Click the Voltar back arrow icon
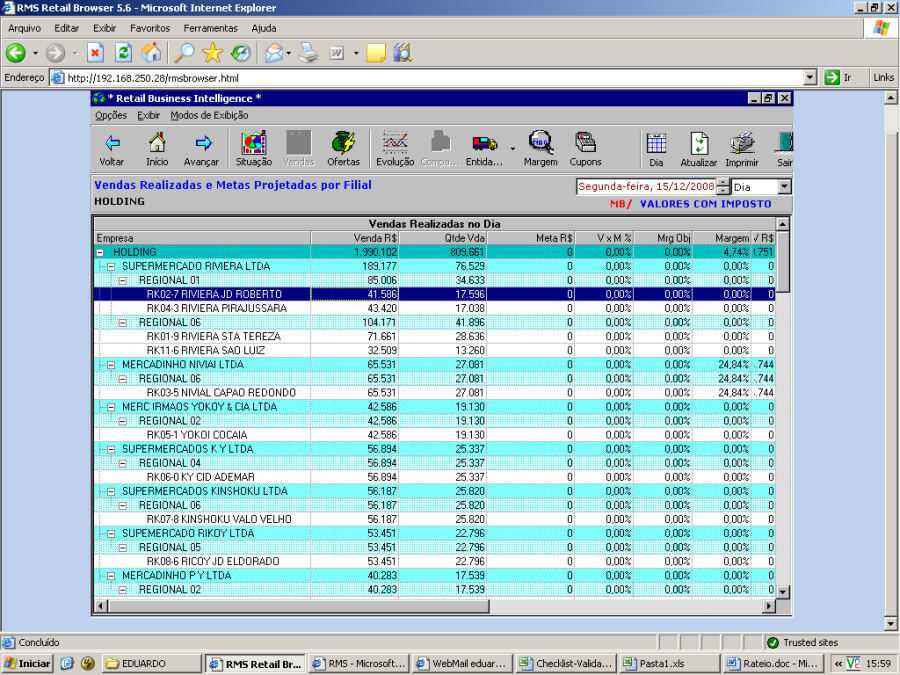 coord(112,143)
